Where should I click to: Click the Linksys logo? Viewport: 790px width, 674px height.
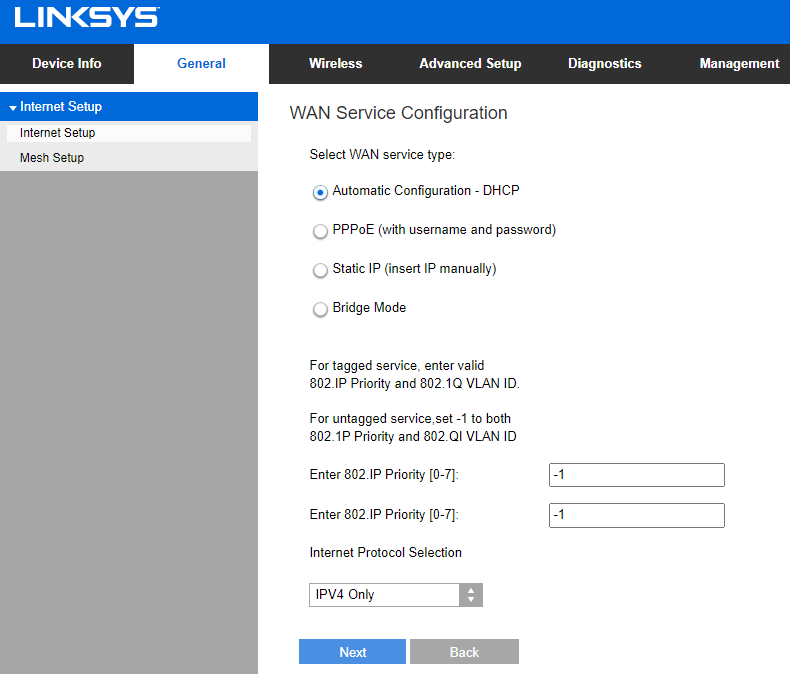coord(87,17)
